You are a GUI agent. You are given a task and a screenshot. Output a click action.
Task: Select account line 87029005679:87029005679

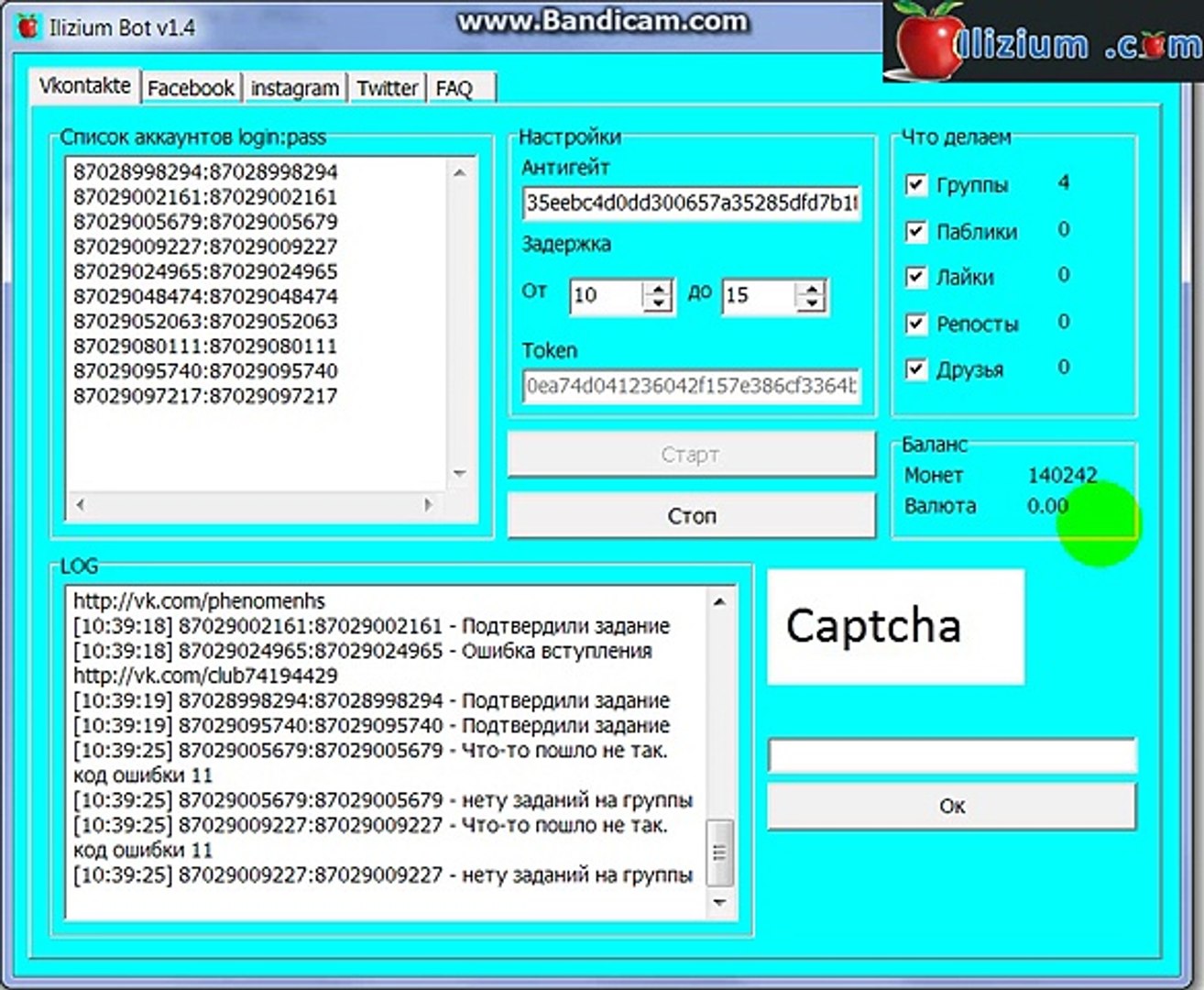tap(205, 222)
